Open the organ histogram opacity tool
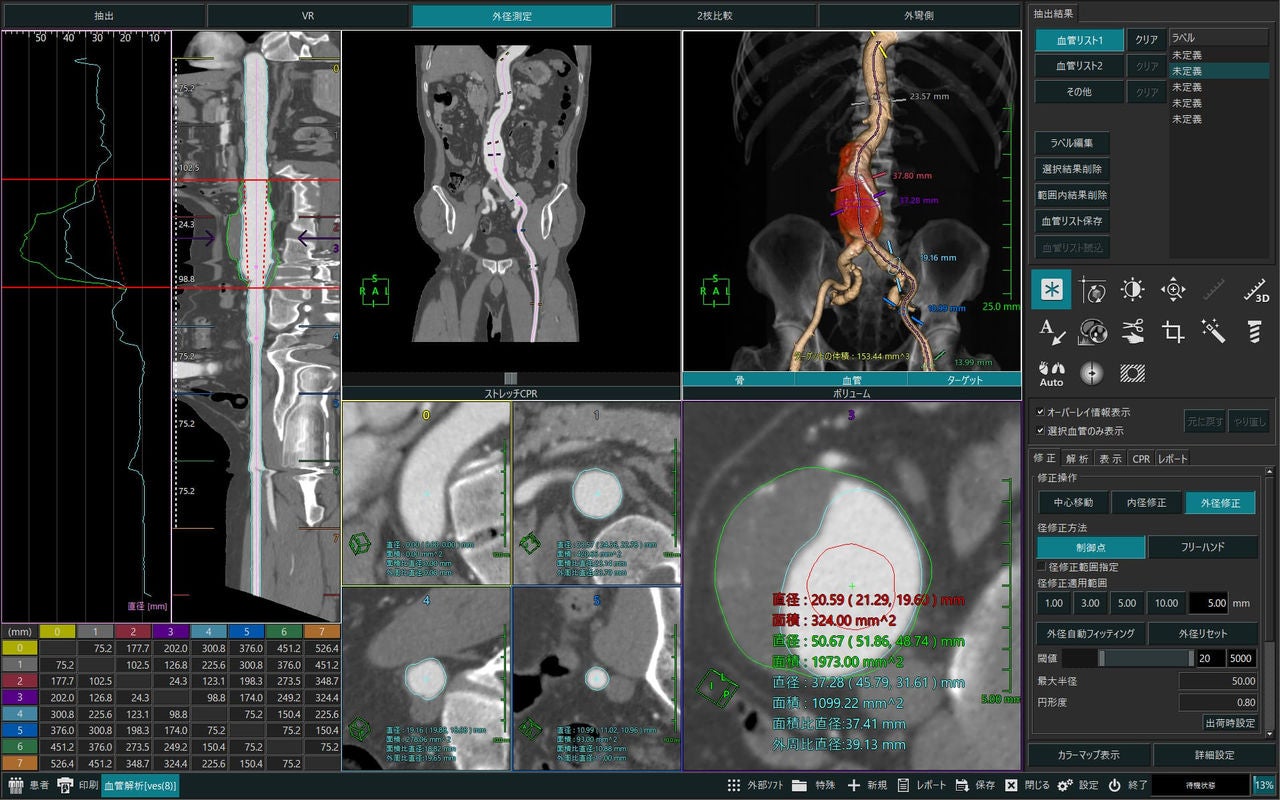 pos(1092,331)
